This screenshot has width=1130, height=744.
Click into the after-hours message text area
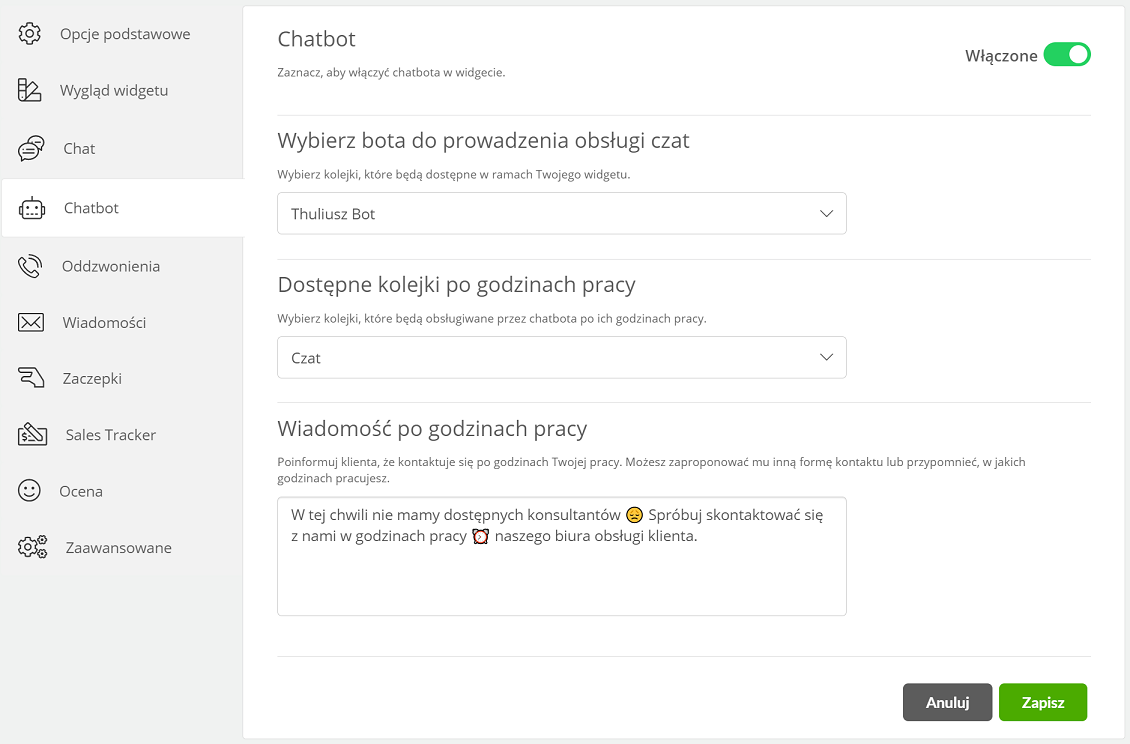coord(561,556)
